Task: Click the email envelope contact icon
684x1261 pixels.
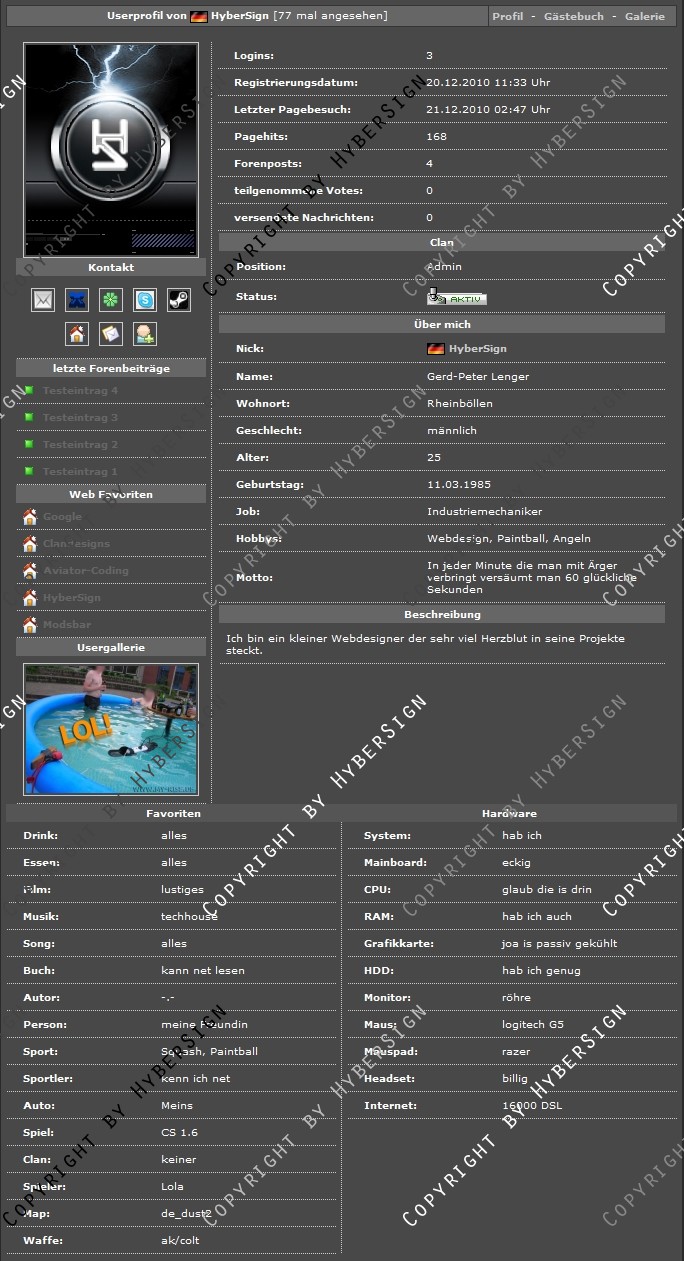Action: pyautogui.click(x=43, y=299)
